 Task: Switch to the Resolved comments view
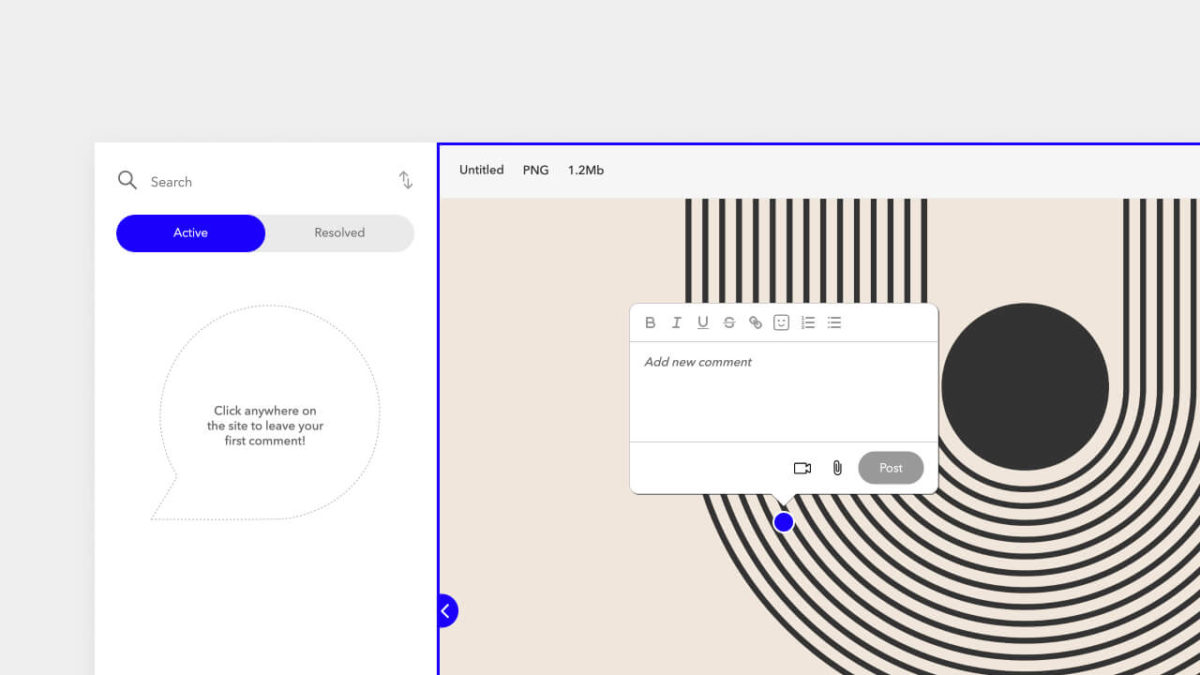pos(338,232)
